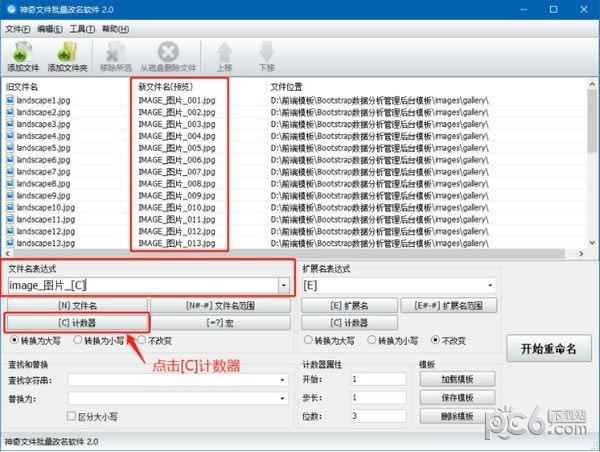This screenshot has height=452, width=600.
Task: Click the [N] 文件名 button
Action: [77, 305]
